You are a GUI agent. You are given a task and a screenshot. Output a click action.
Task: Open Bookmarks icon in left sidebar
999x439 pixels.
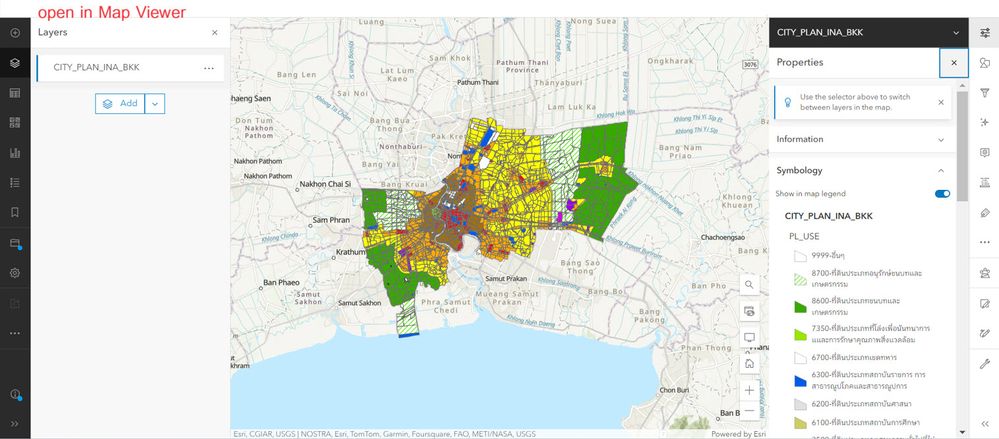[x=15, y=212]
